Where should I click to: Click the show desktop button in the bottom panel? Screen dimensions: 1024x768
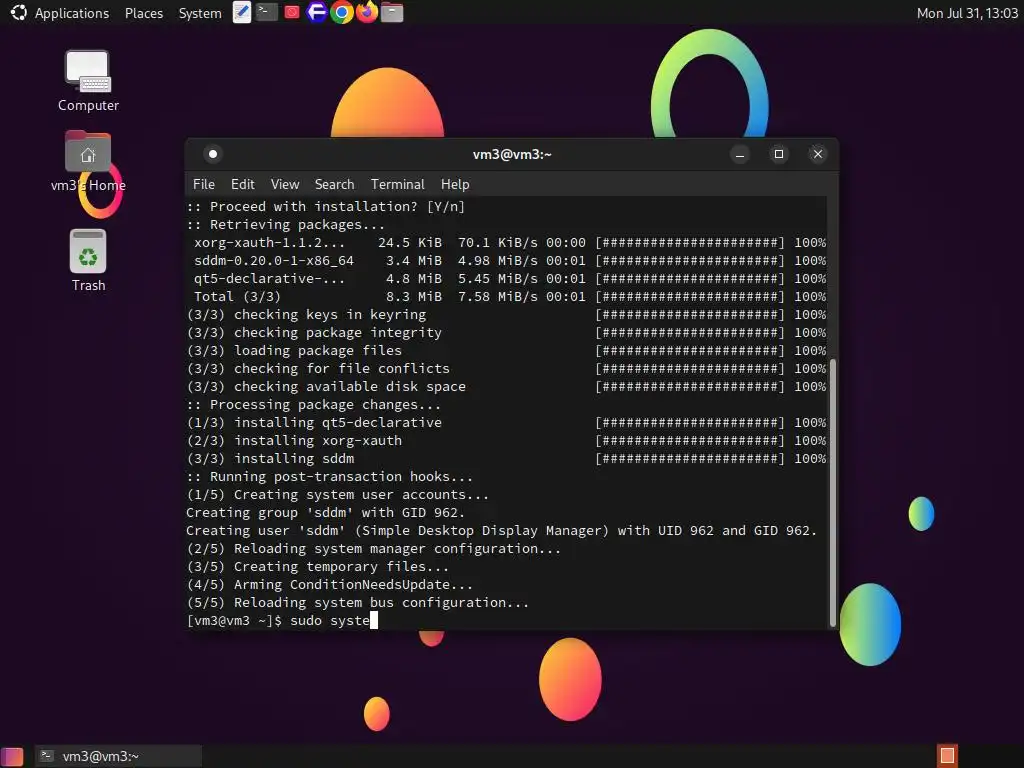pyautogui.click(x=12, y=756)
